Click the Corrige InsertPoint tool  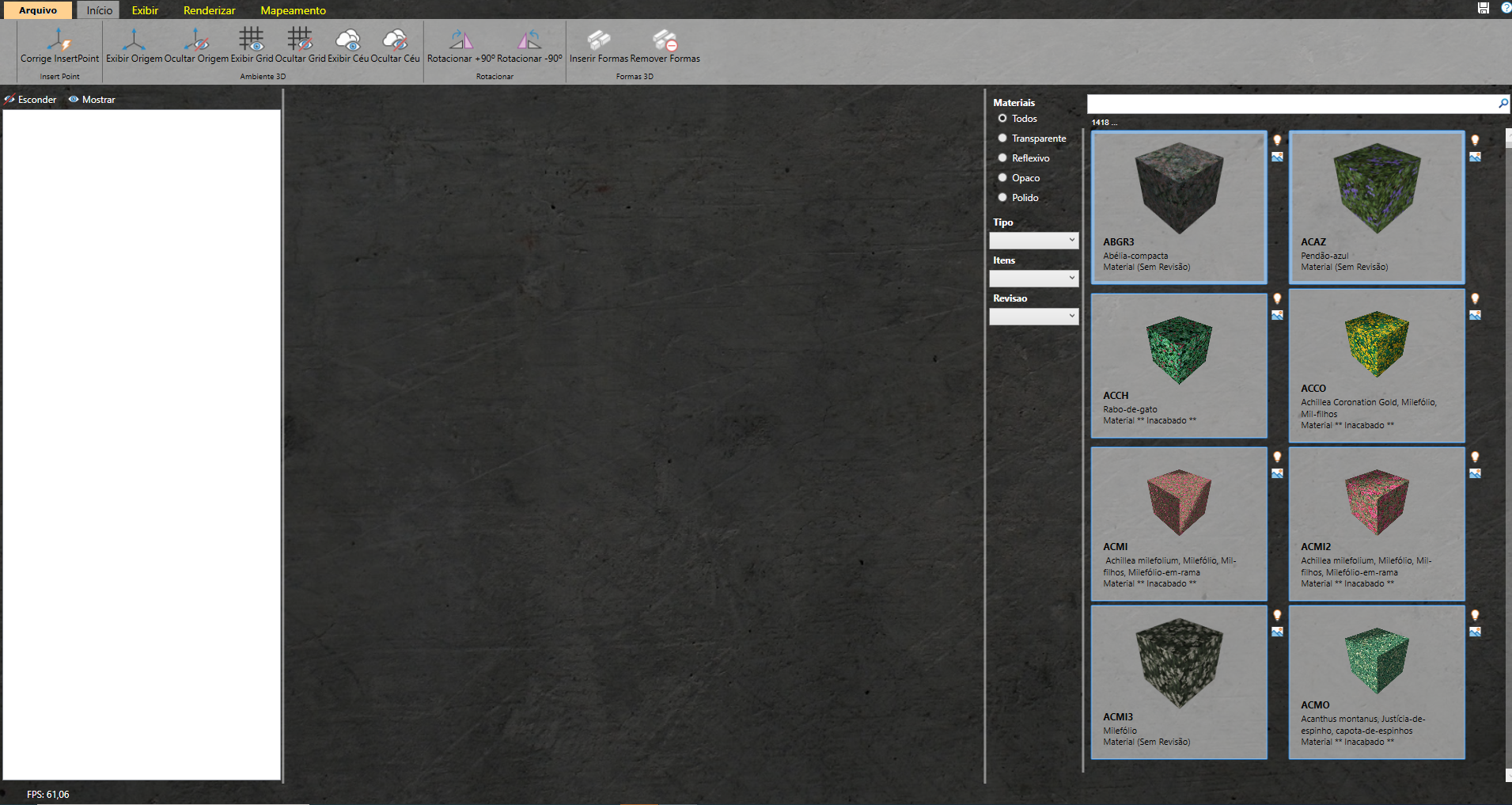pyautogui.click(x=59, y=46)
